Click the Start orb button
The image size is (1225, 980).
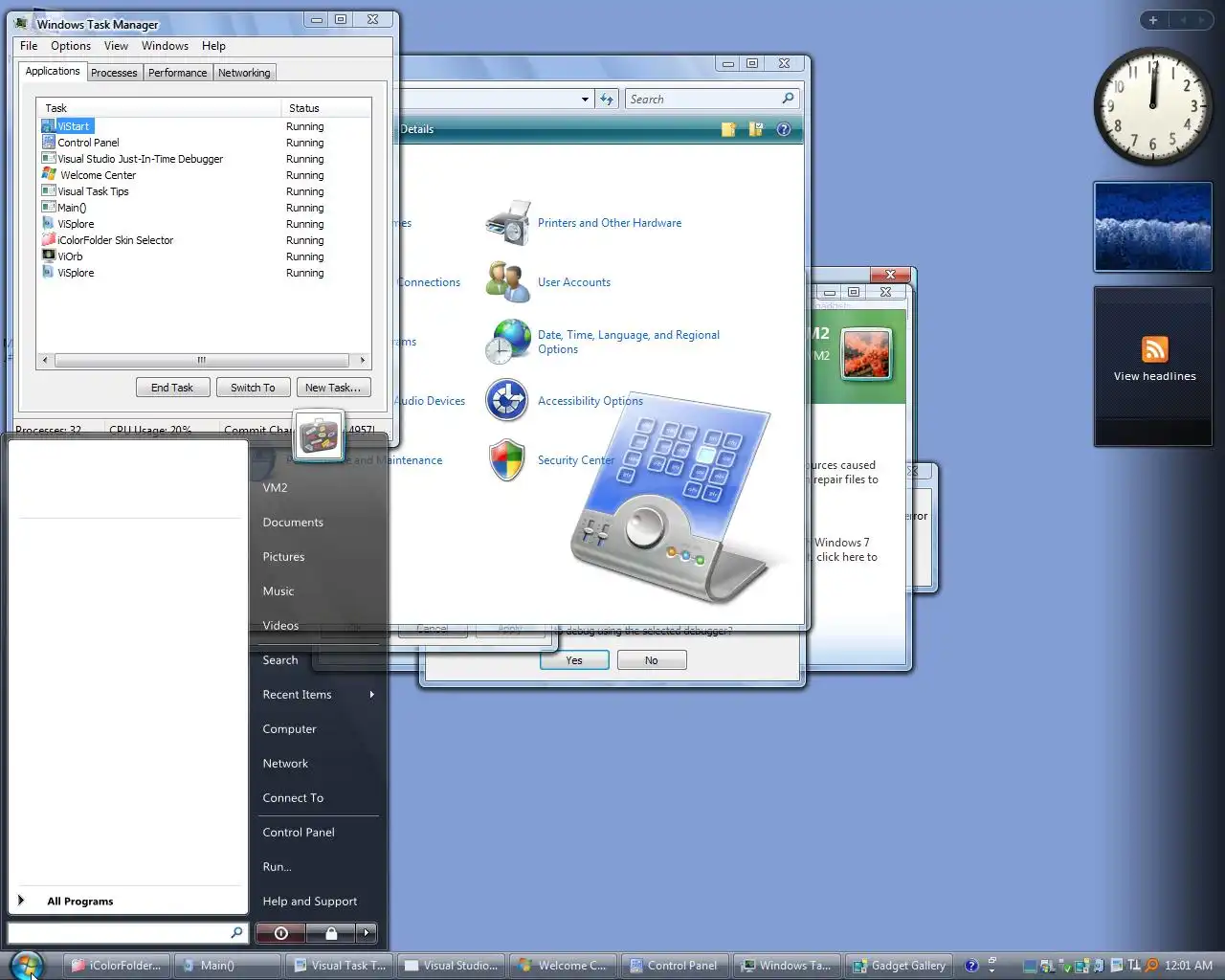pos(26,964)
